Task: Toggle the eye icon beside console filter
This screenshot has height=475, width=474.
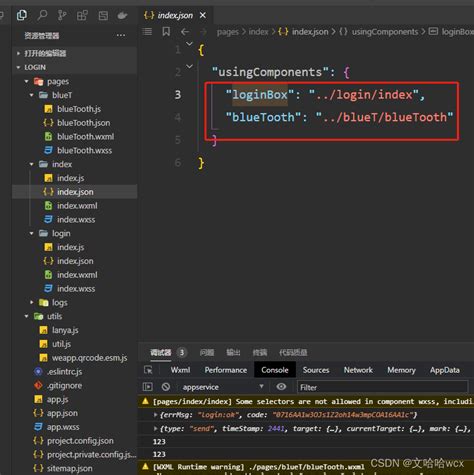Action: coord(281,386)
